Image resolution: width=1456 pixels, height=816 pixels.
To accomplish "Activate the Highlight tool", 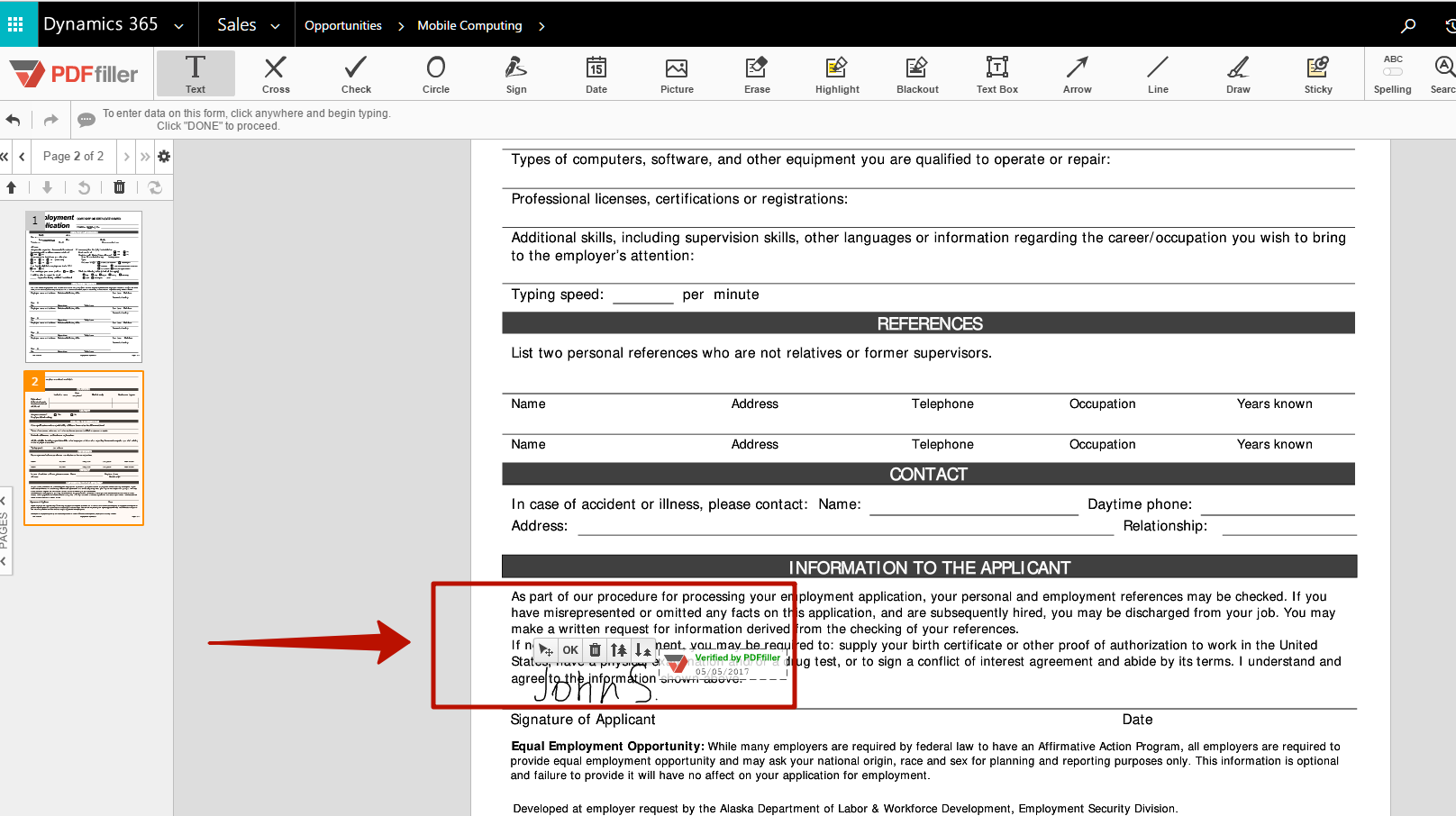I will pyautogui.click(x=837, y=73).
